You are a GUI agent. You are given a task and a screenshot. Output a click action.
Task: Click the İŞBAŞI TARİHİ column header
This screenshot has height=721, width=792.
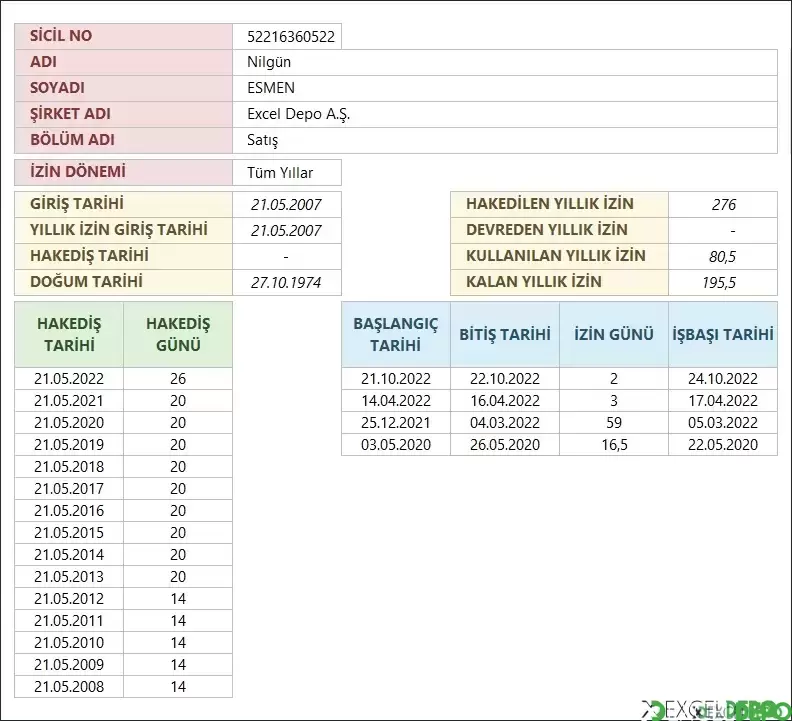point(723,334)
